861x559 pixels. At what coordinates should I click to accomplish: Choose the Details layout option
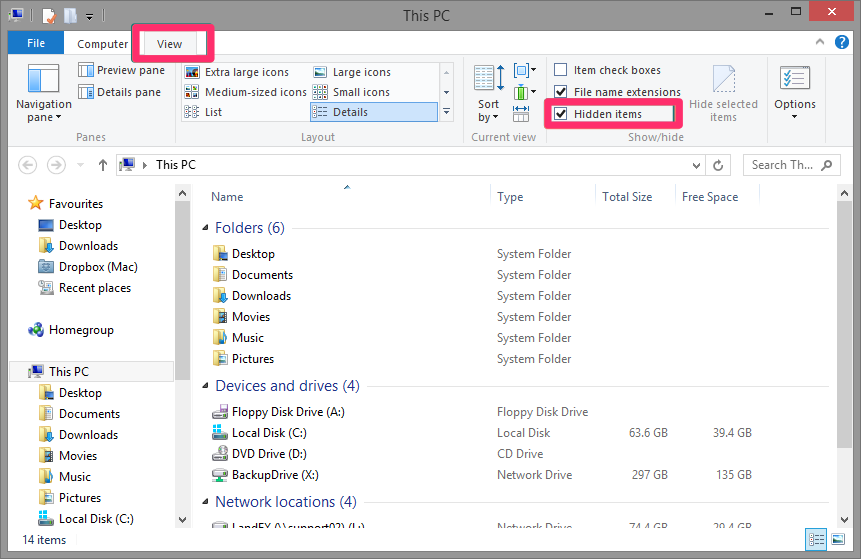click(374, 112)
